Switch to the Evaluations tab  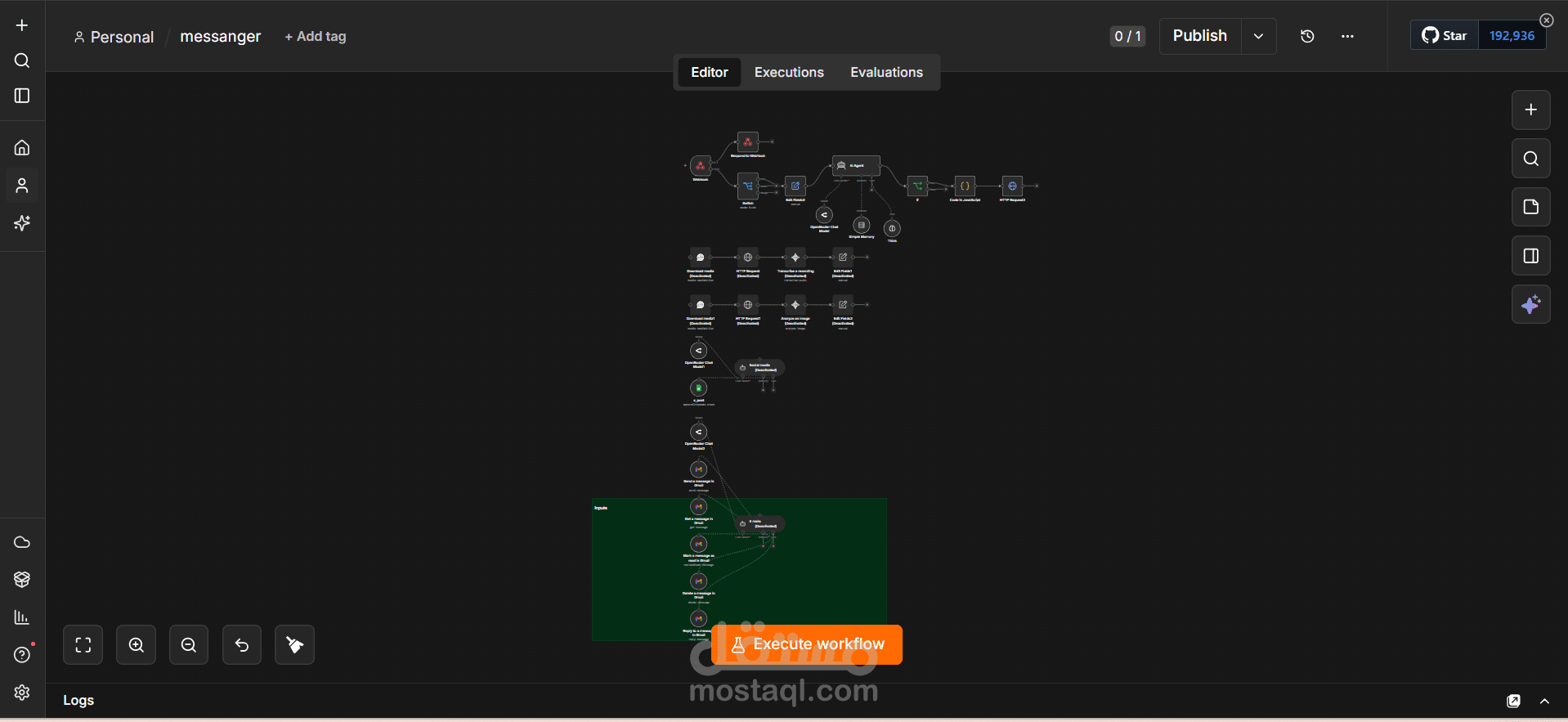(886, 72)
